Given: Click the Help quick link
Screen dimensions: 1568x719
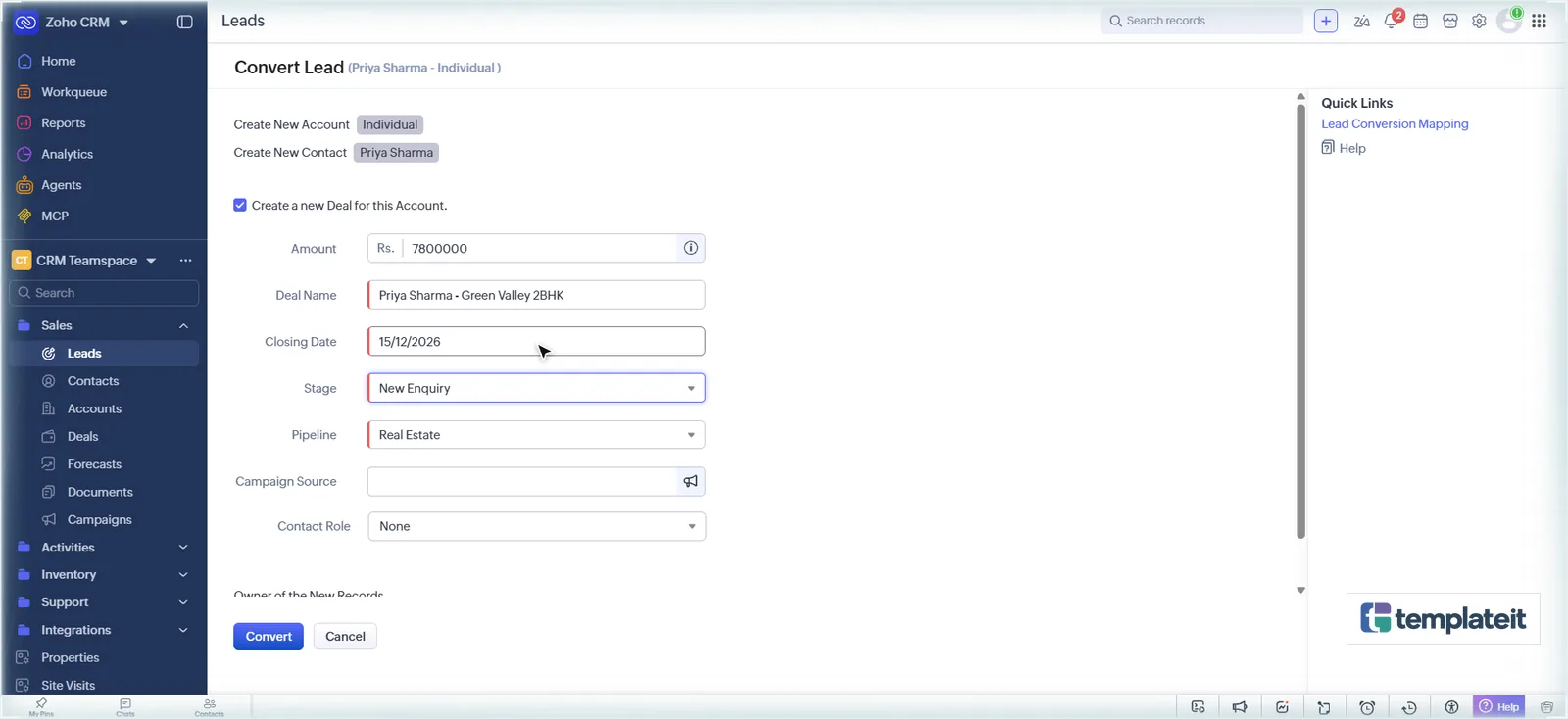Looking at the screenshot, I should [x=1344, y=148].
